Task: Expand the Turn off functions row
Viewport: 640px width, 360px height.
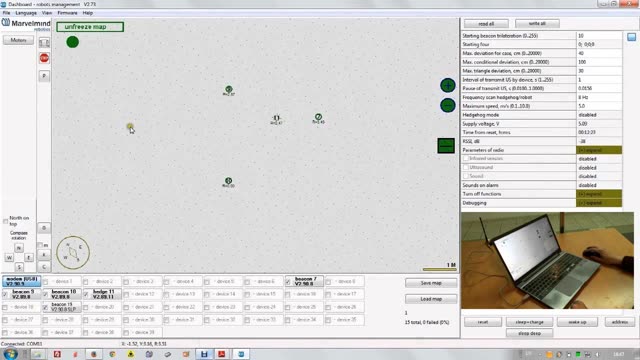Action: tap(599, 194)
